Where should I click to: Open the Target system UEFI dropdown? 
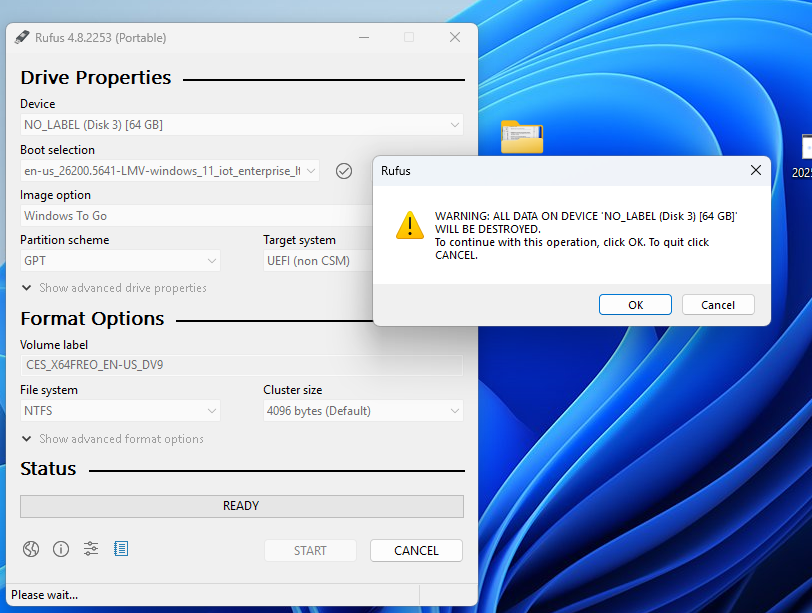point(318,261)
